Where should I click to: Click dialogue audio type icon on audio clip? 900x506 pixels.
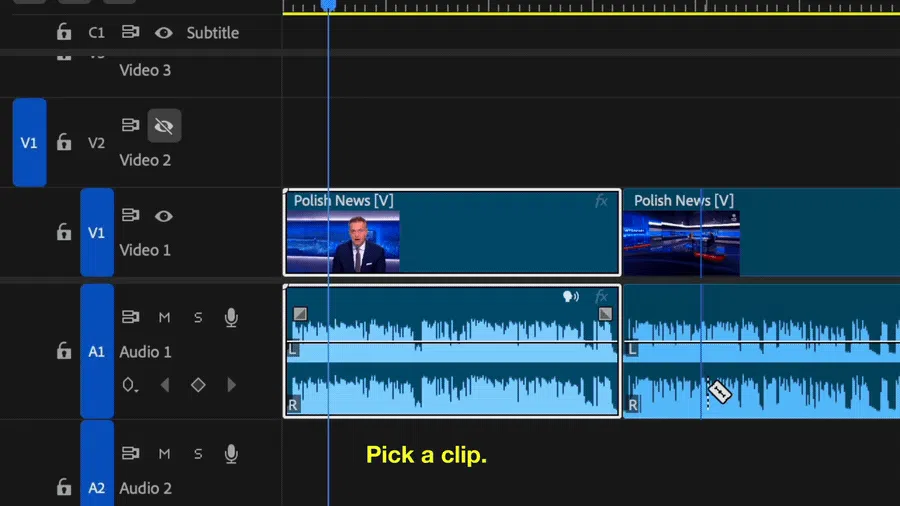pos(571,297)
